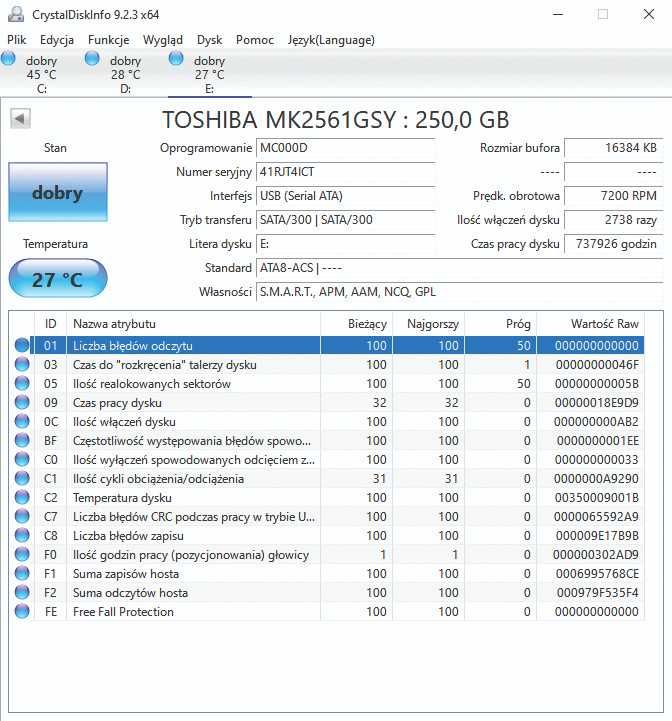Click status orb for attribute F0 row
Viewport: 672px width, 721px height.
(x=22, y=555)
